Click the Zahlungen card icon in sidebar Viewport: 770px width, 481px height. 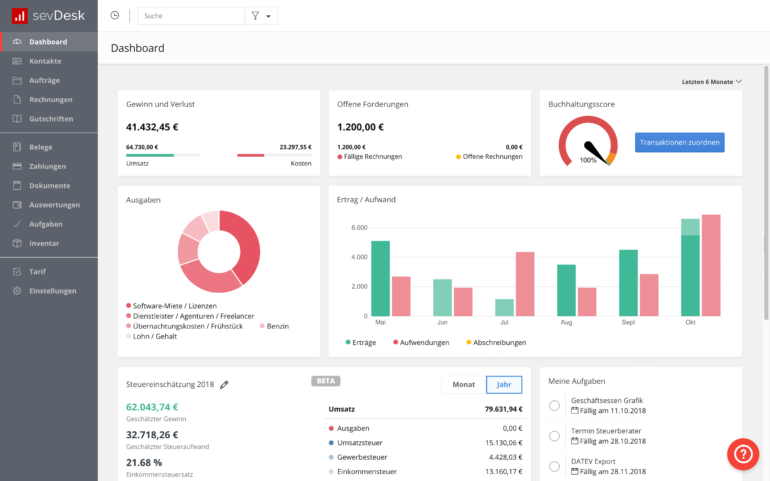coord(17,167)
